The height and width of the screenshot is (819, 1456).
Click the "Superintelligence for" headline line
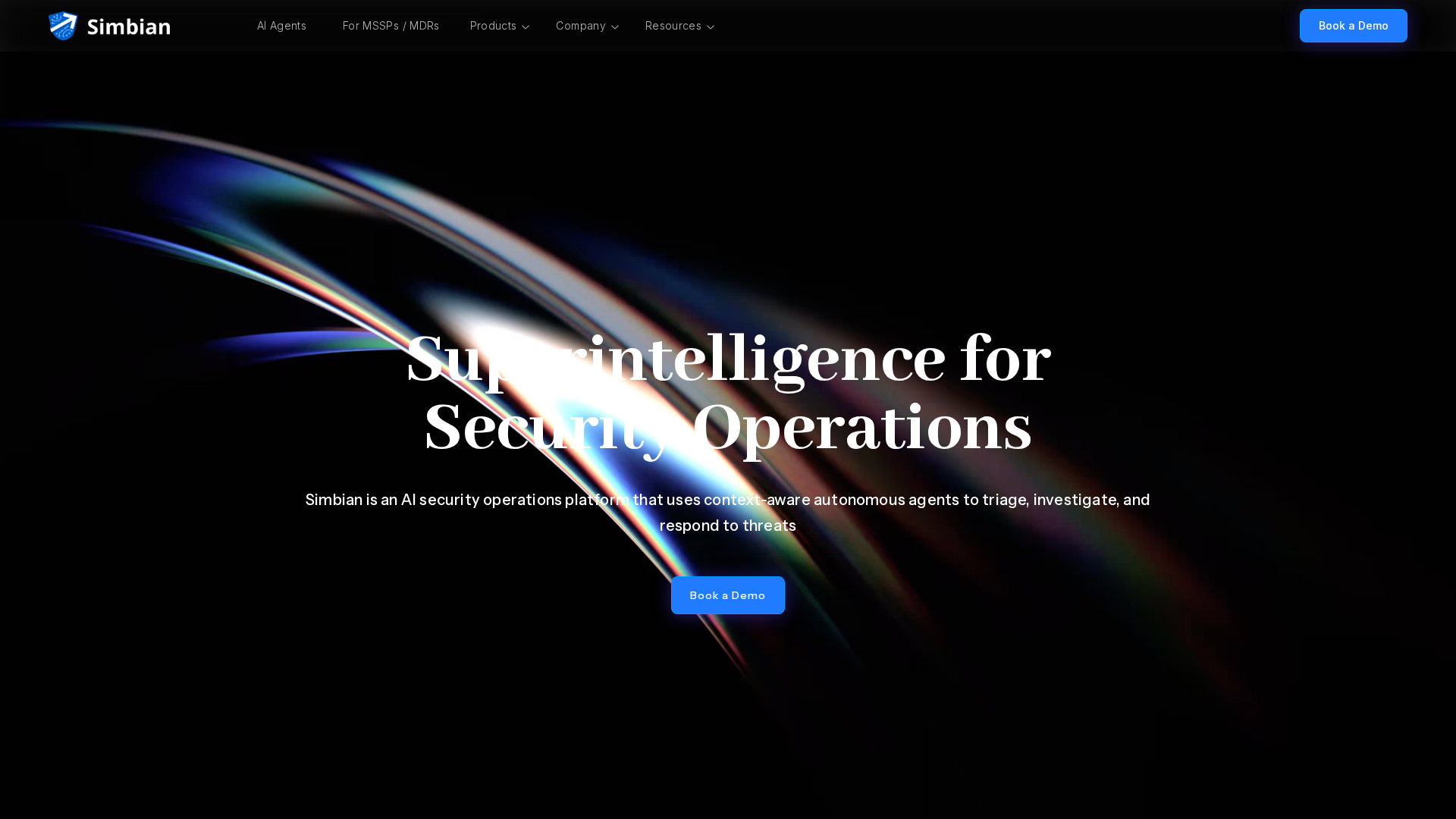(728, 360)
